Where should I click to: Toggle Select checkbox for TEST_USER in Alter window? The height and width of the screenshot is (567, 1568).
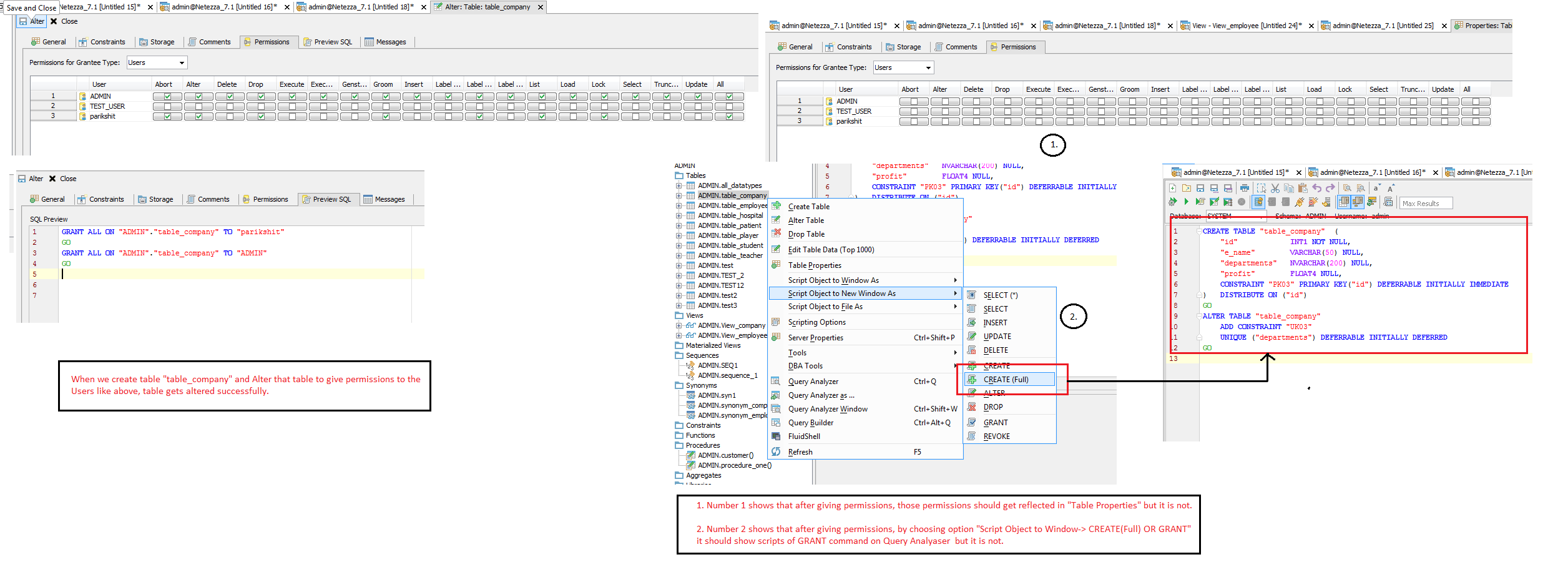pos(635,106)
